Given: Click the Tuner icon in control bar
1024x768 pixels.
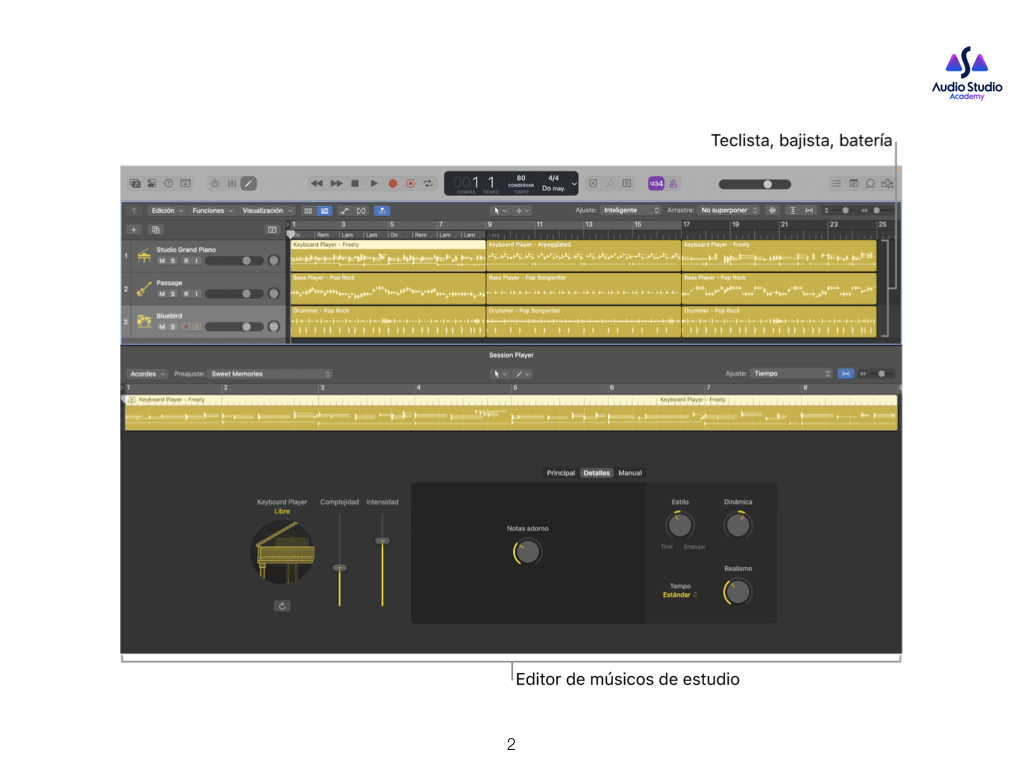Looking at the screenshot, I should tap(610, 184).
